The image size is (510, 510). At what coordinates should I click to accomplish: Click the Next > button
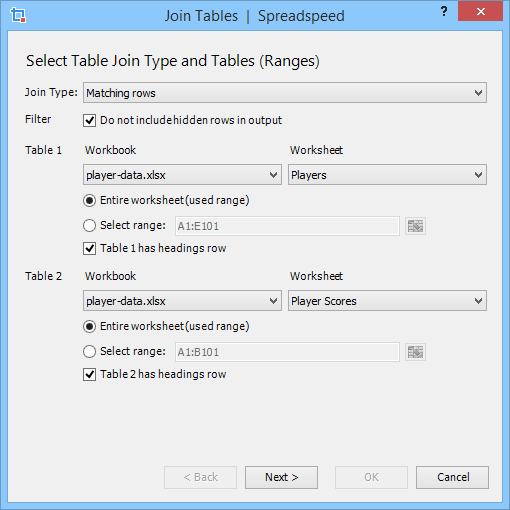(281, 477)
